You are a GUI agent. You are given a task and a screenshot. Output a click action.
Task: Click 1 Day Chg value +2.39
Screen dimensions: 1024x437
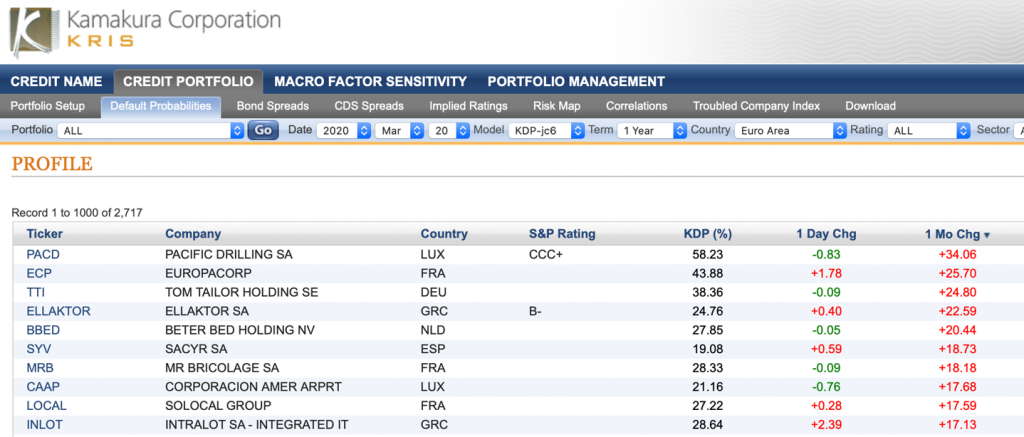(x=825, y=425)
